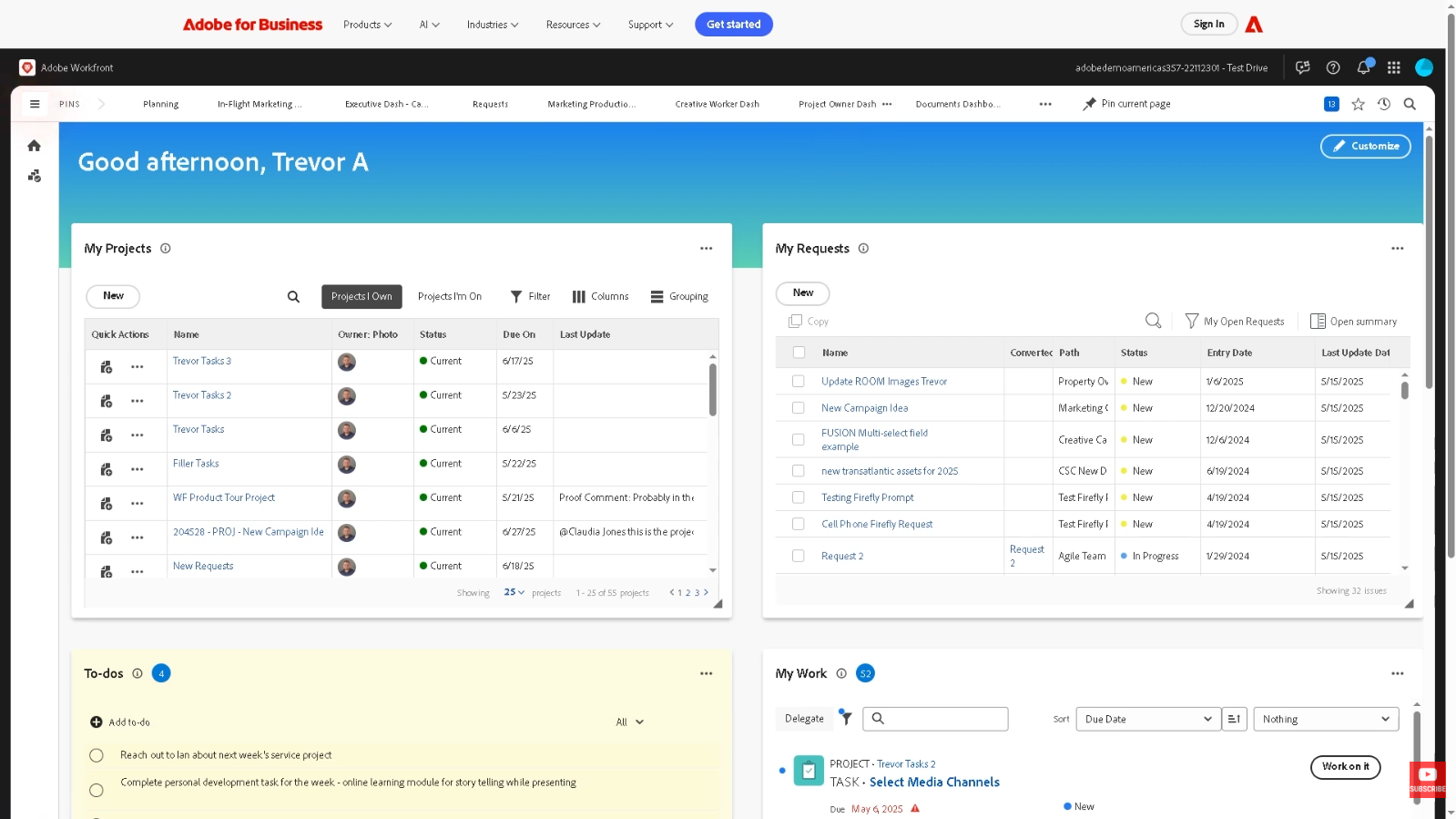Open To-dos widget options menu
The width and height of the screenshot is (1456, 819).
coord(706,673)
